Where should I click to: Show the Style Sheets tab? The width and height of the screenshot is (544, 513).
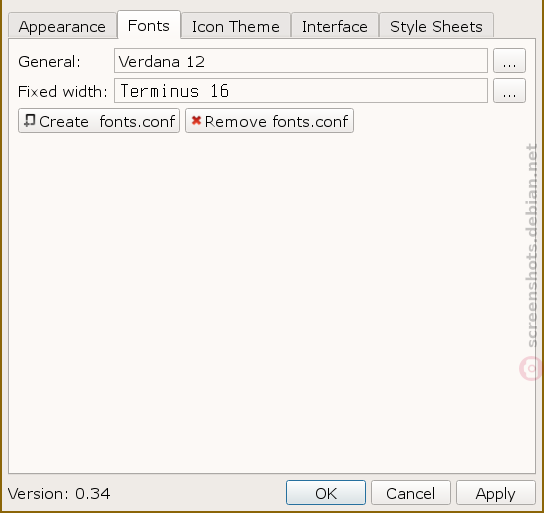[436, 26]
